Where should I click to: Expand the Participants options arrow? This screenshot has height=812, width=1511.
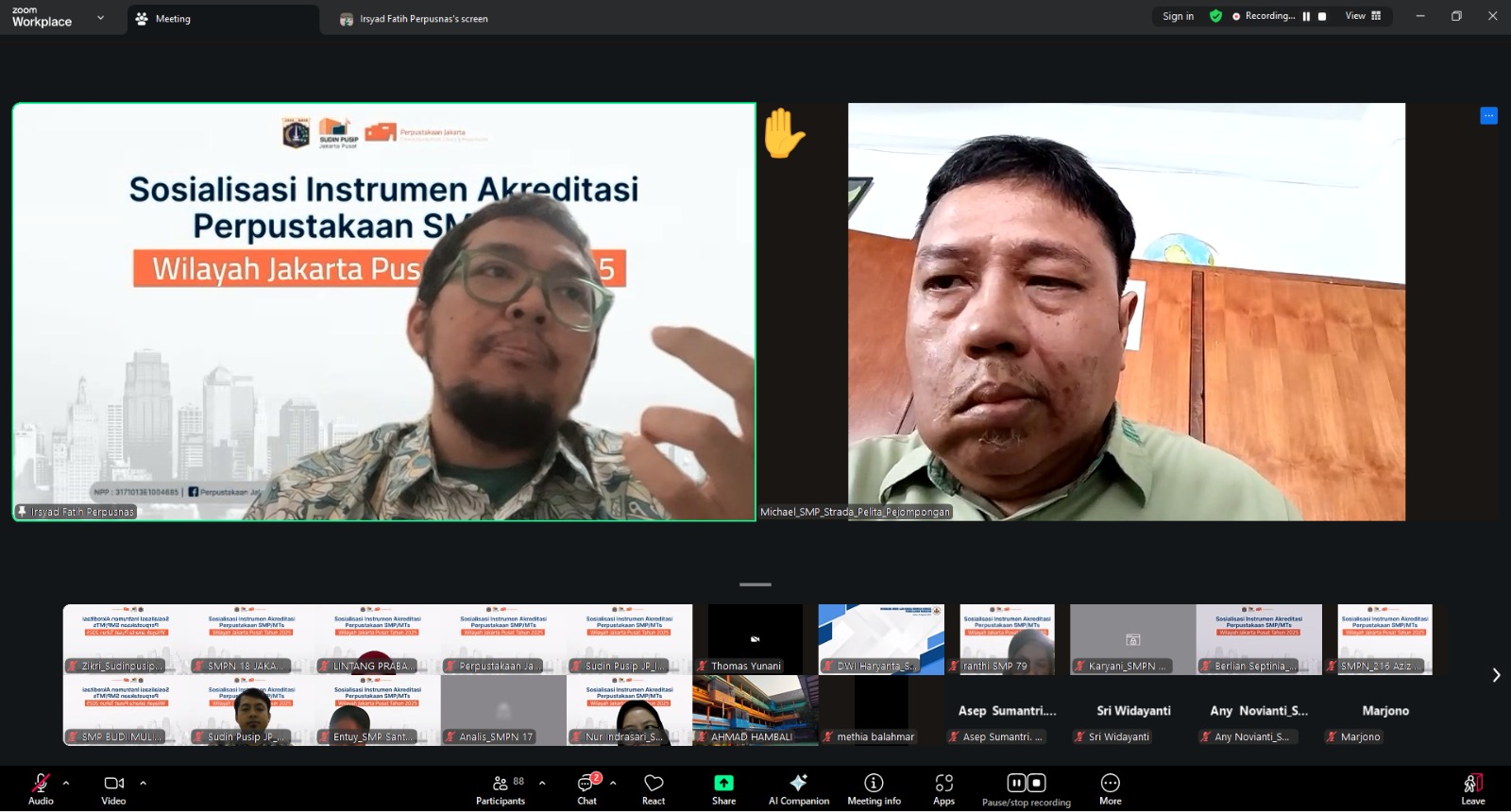542,783
